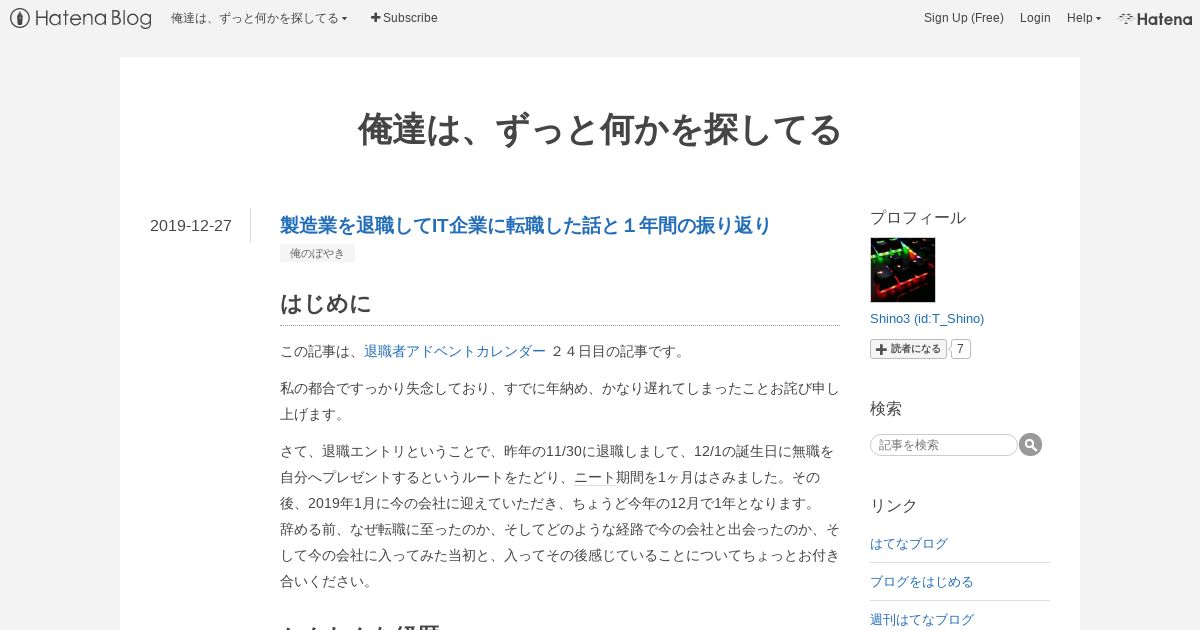Viewport: 1200px width, 630px height.
Task: Open the article title about 製造業を退職
Action: click(525, 225)
